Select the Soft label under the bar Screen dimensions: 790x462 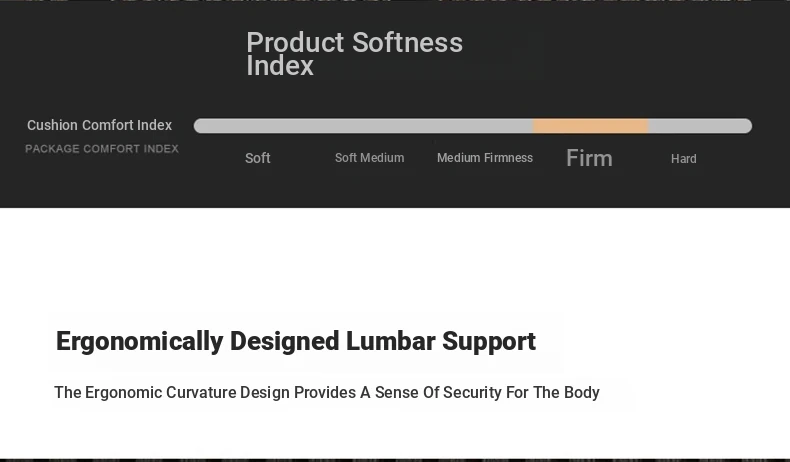(257, 158)
